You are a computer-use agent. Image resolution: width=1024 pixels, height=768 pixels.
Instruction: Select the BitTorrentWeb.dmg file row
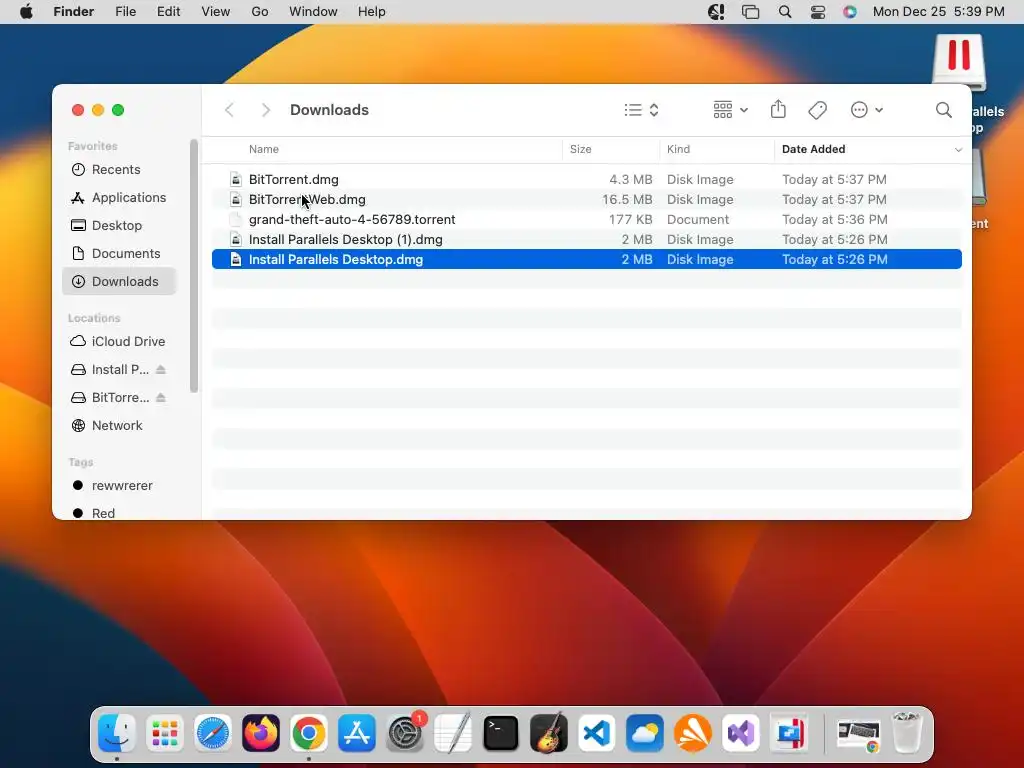[586, 200]
